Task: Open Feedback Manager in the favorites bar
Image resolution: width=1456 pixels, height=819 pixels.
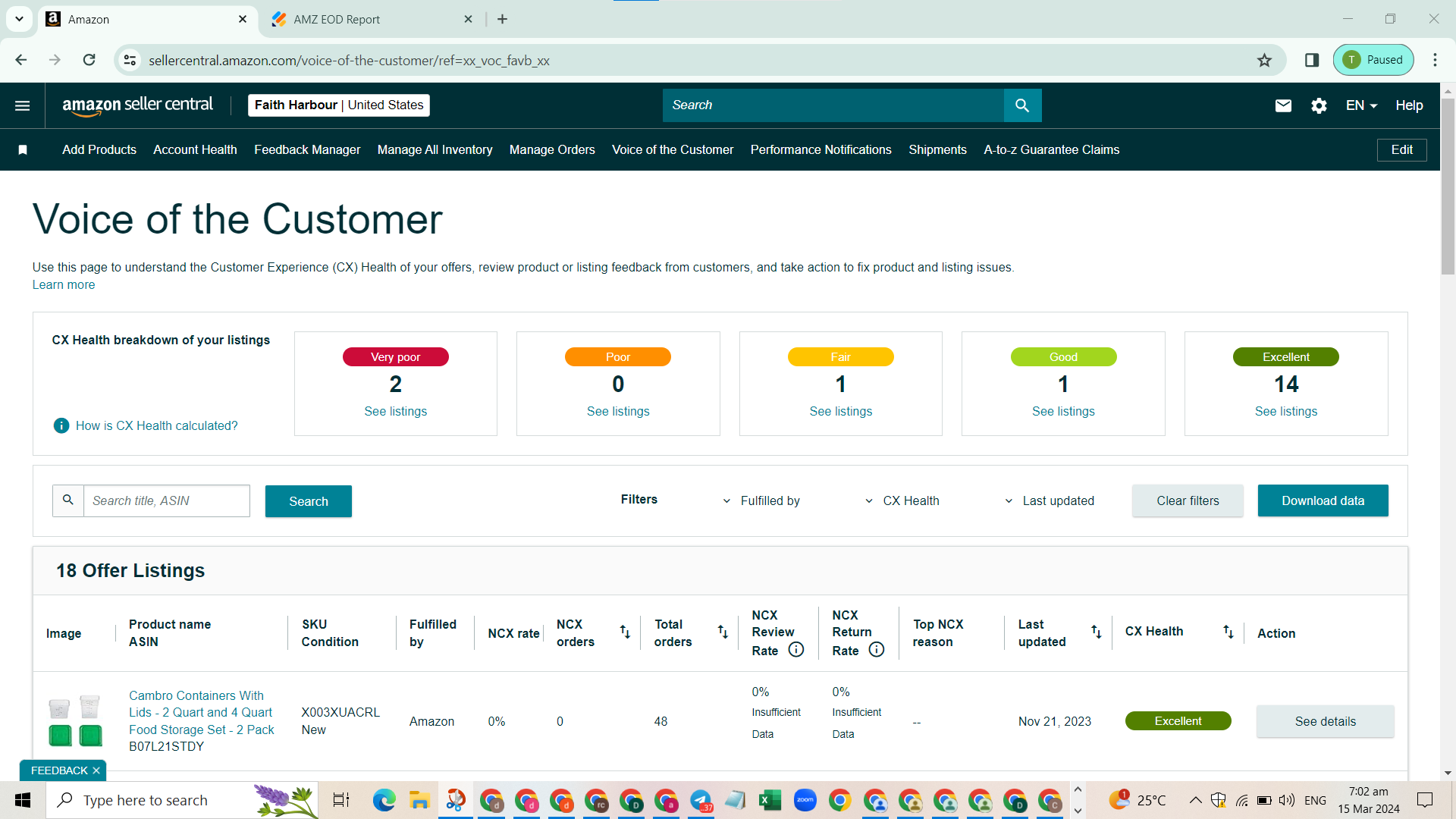Action: tap(307, 150)
